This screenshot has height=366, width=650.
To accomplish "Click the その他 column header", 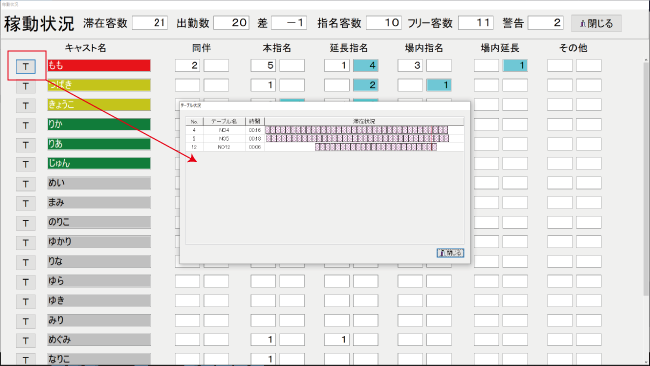I will point(573,48).
